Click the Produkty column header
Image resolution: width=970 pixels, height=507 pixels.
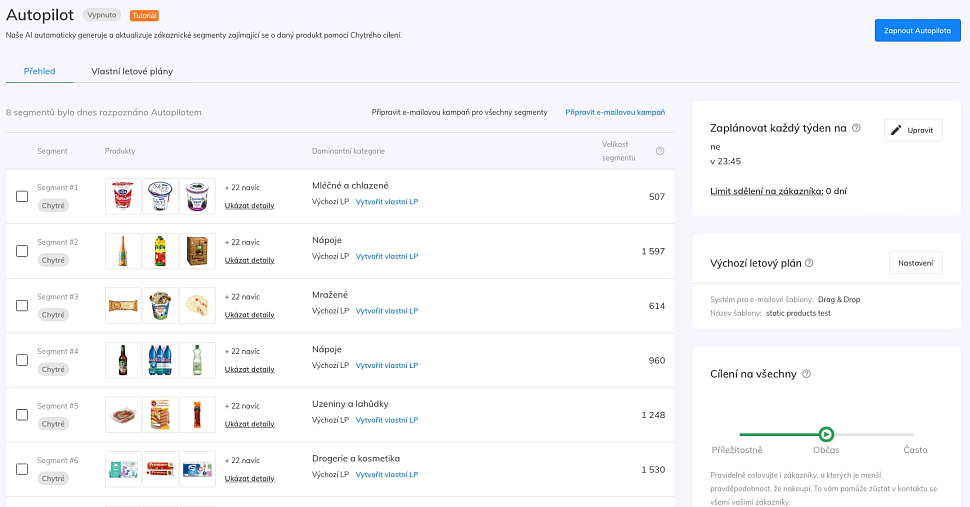120,151
